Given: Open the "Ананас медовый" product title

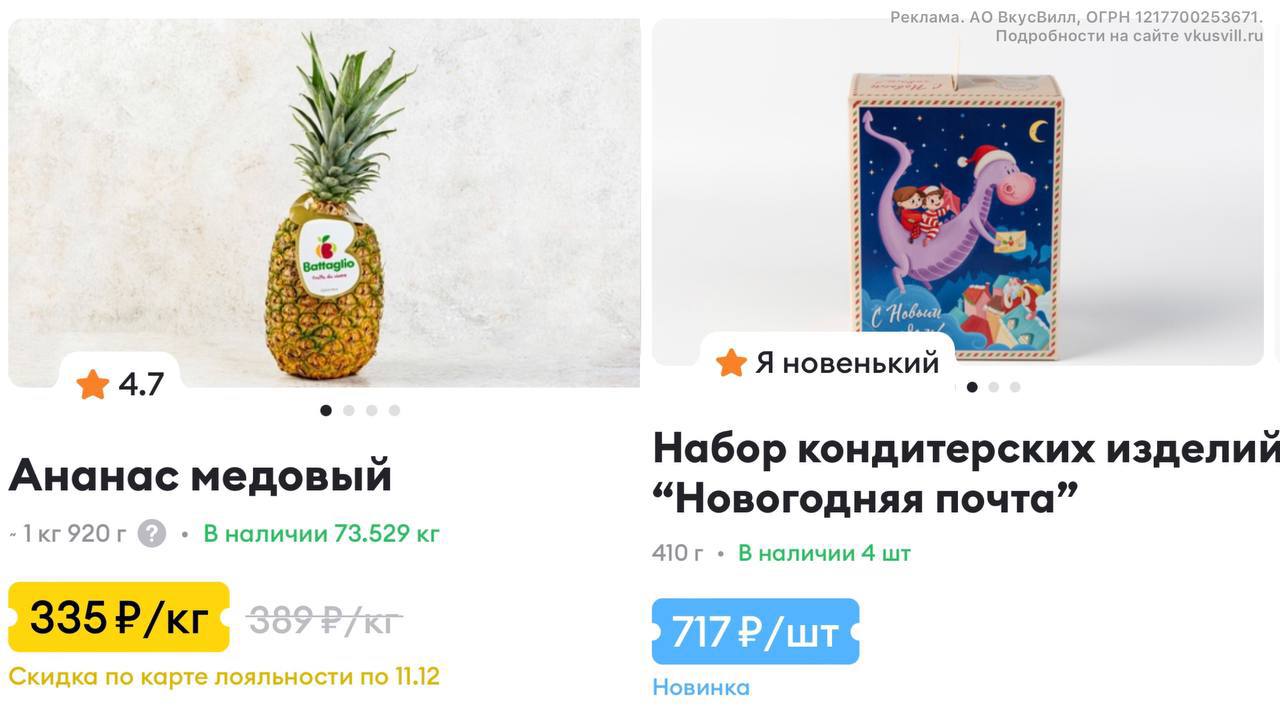Looking at the screenshot, I should (200, 475).
